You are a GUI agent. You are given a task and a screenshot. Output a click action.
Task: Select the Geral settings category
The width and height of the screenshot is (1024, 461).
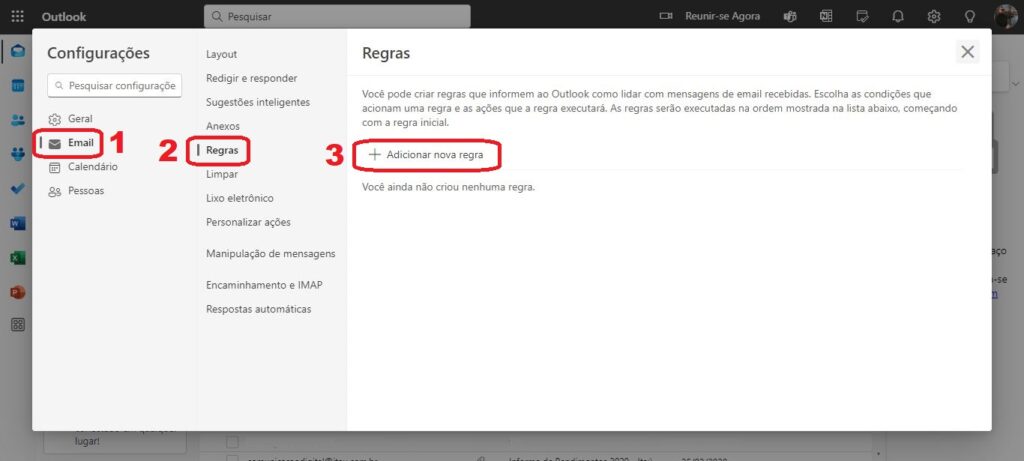pos(80,119)
